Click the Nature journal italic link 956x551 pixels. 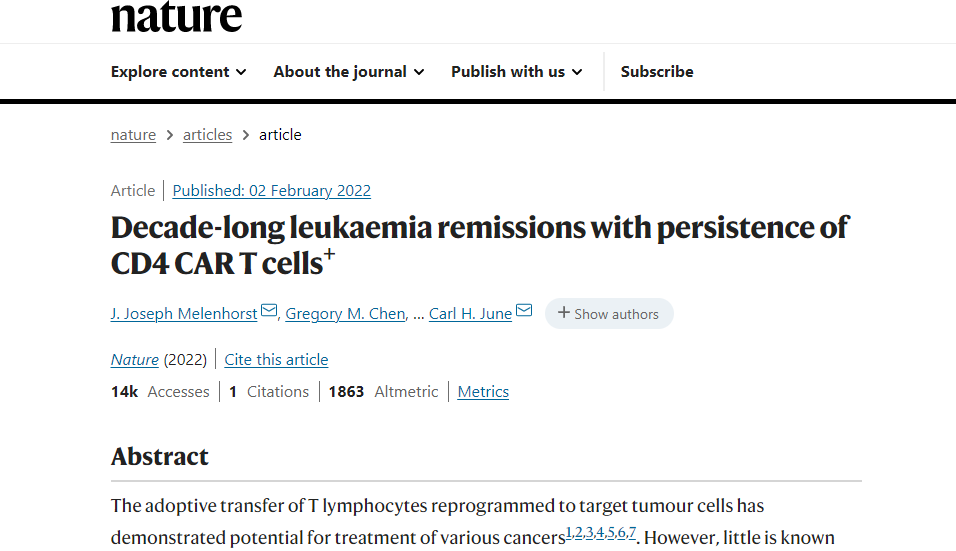coord(135,360)
